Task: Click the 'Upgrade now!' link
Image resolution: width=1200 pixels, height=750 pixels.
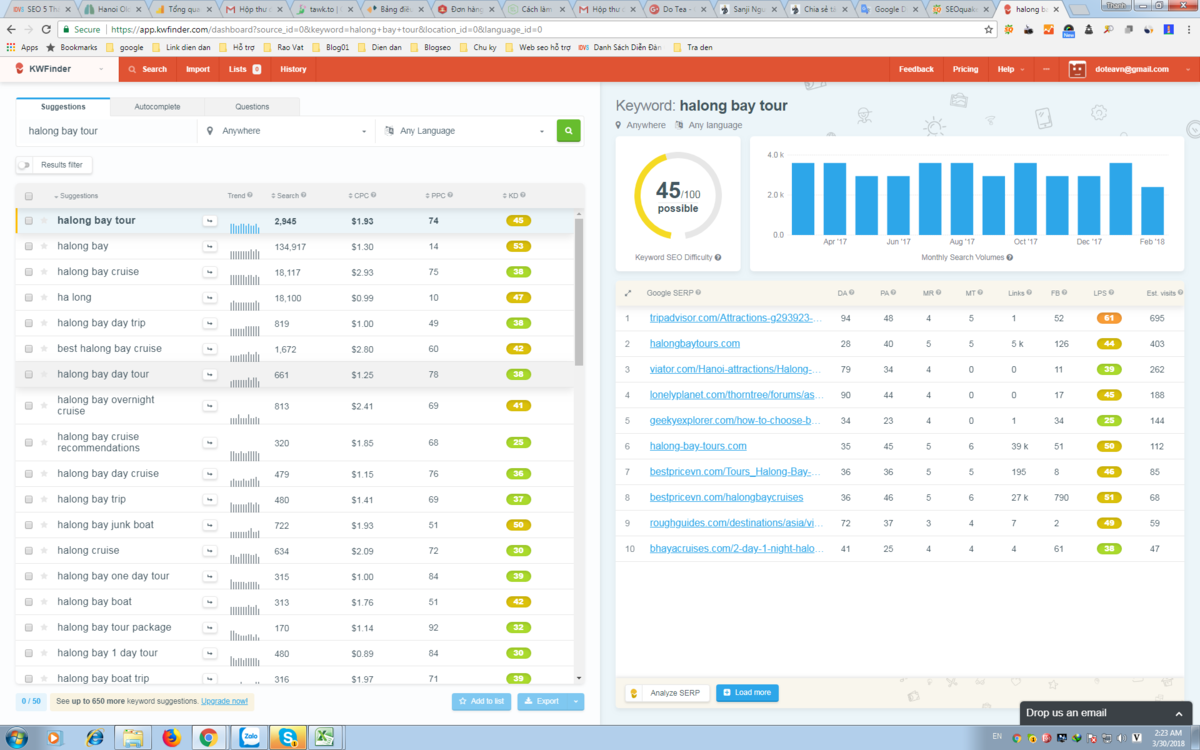Action: tap(225, 702)
